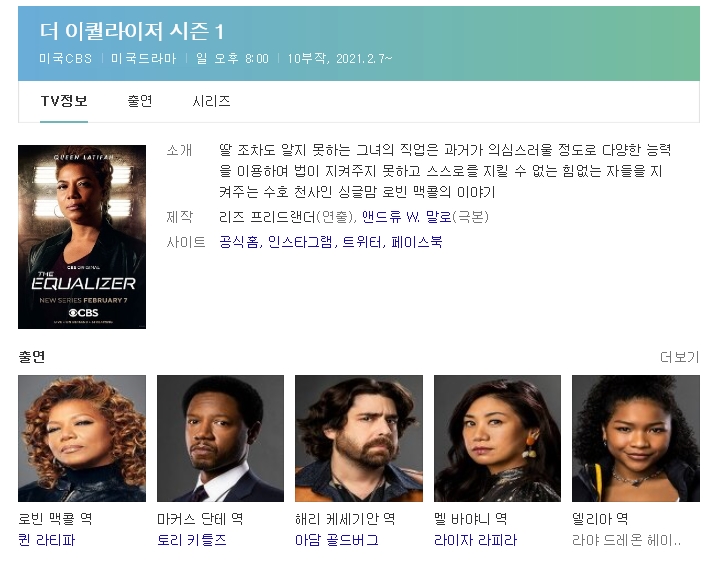
Task: Open actor link 아담 골드버그
Action: [337, 540]
